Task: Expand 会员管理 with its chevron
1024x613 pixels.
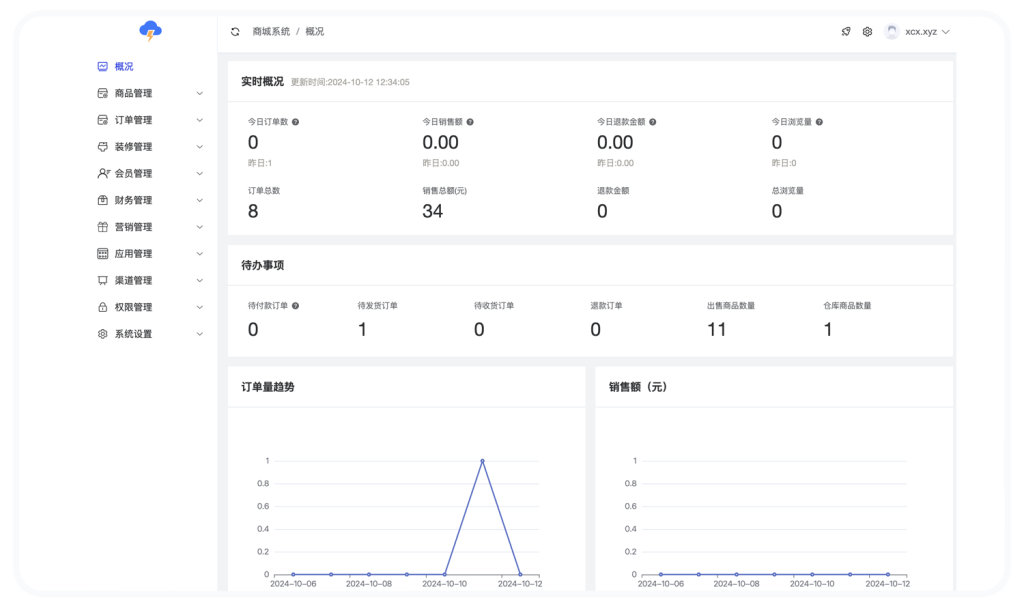Action: (200, 174)
